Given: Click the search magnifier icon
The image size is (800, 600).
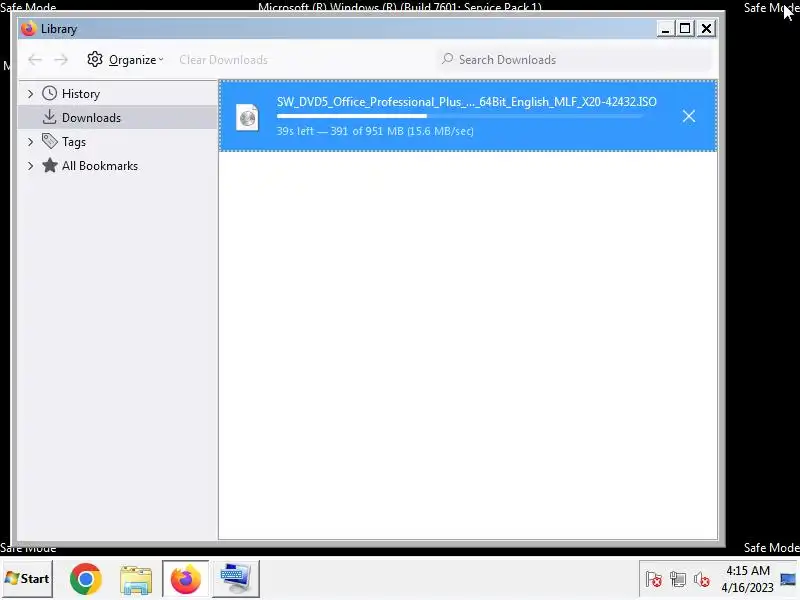Looking at the screenshot, I should click(447, 59).
